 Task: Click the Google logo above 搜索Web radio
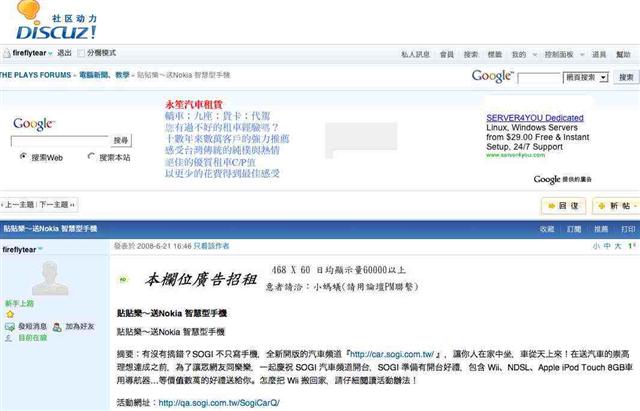coord(34,124)
